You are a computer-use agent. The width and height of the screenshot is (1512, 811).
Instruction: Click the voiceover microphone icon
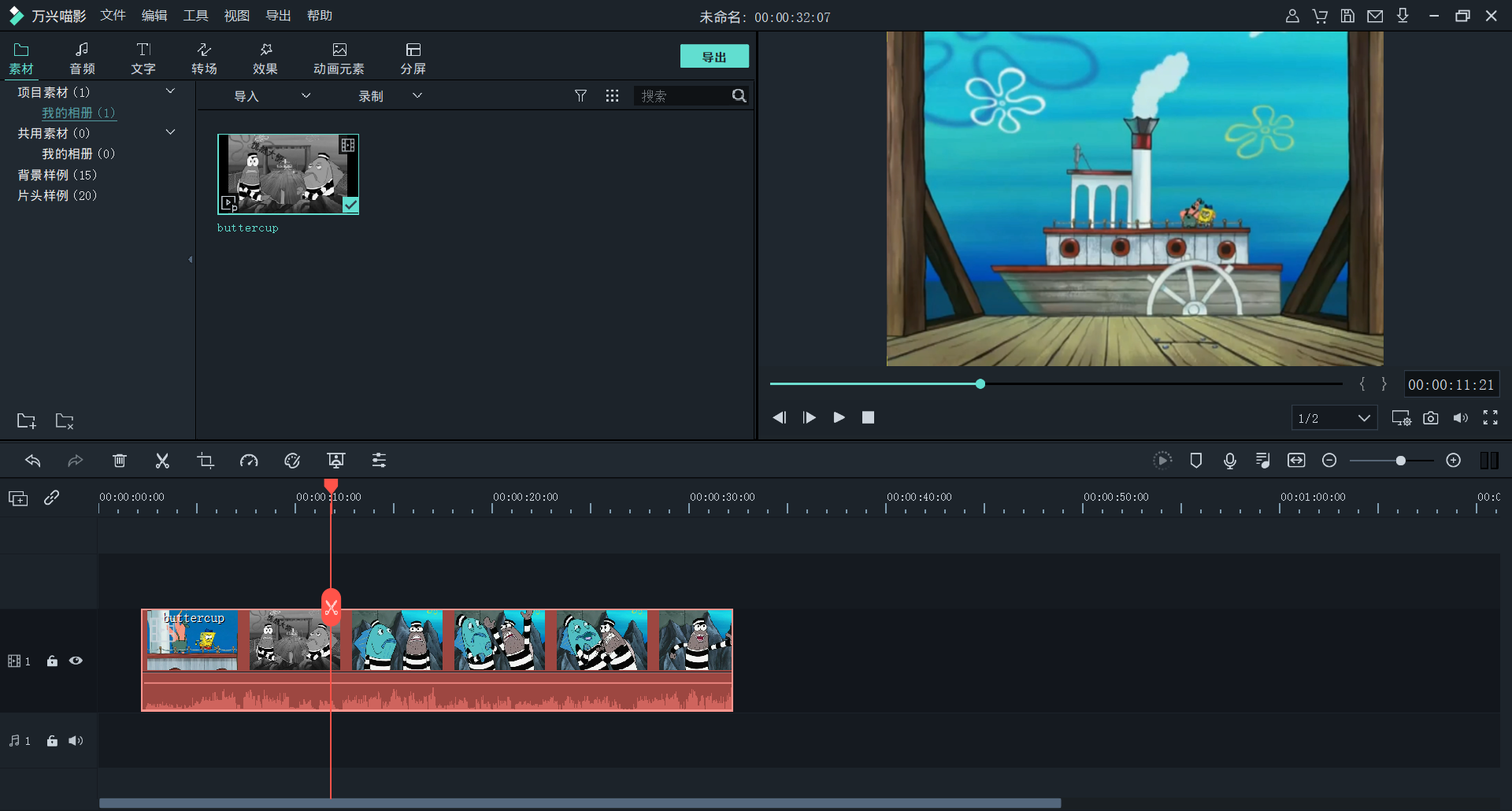click(1229, 461)
